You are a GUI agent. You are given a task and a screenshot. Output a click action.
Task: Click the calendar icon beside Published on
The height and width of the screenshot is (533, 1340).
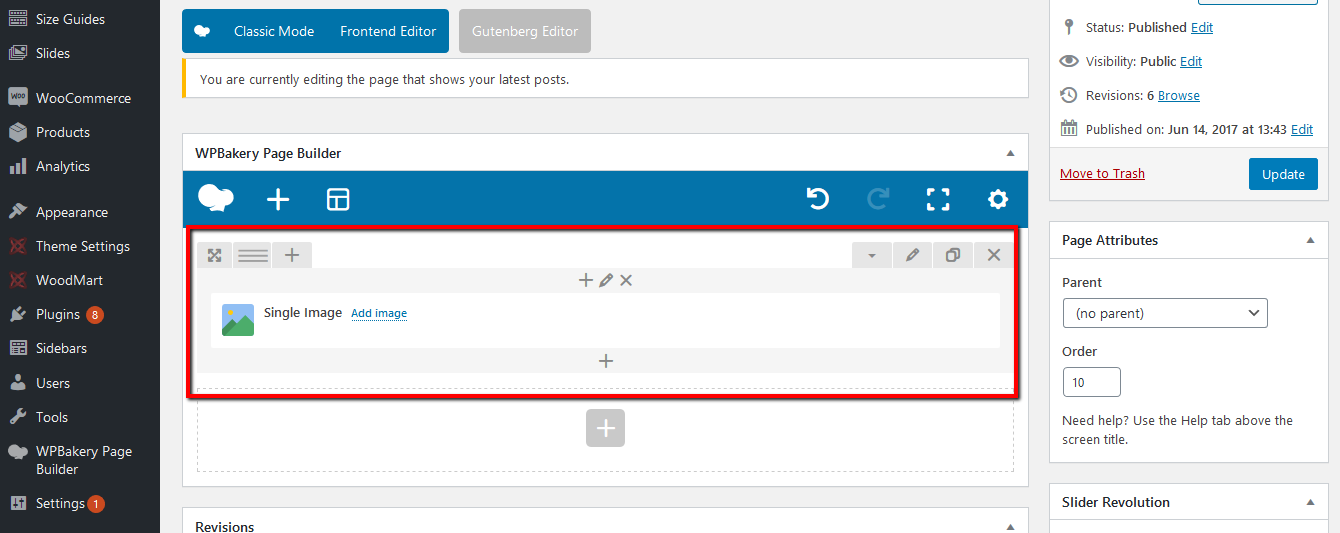click(1069, 128)
